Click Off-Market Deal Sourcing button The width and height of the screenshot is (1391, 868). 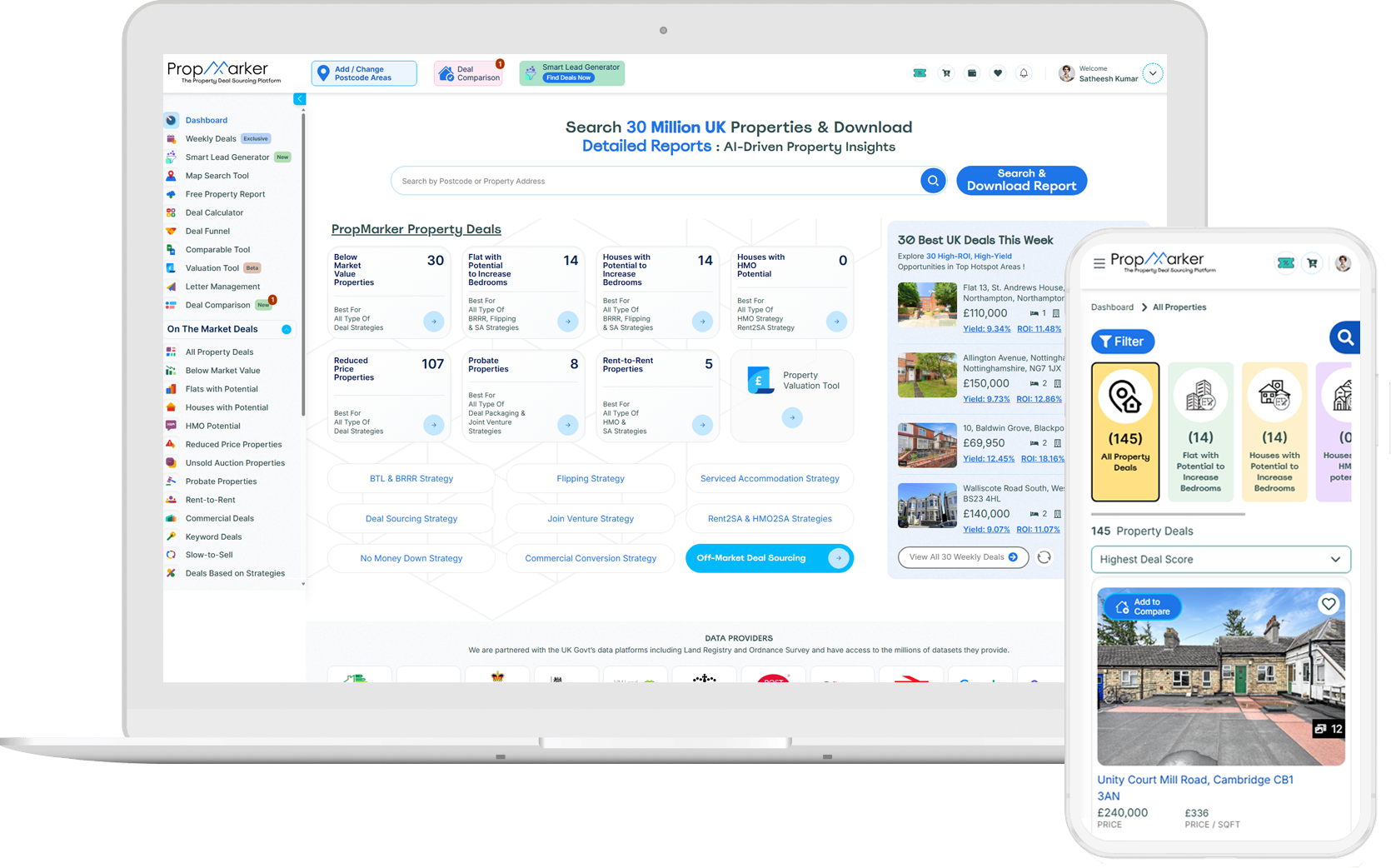coord(769,558)
